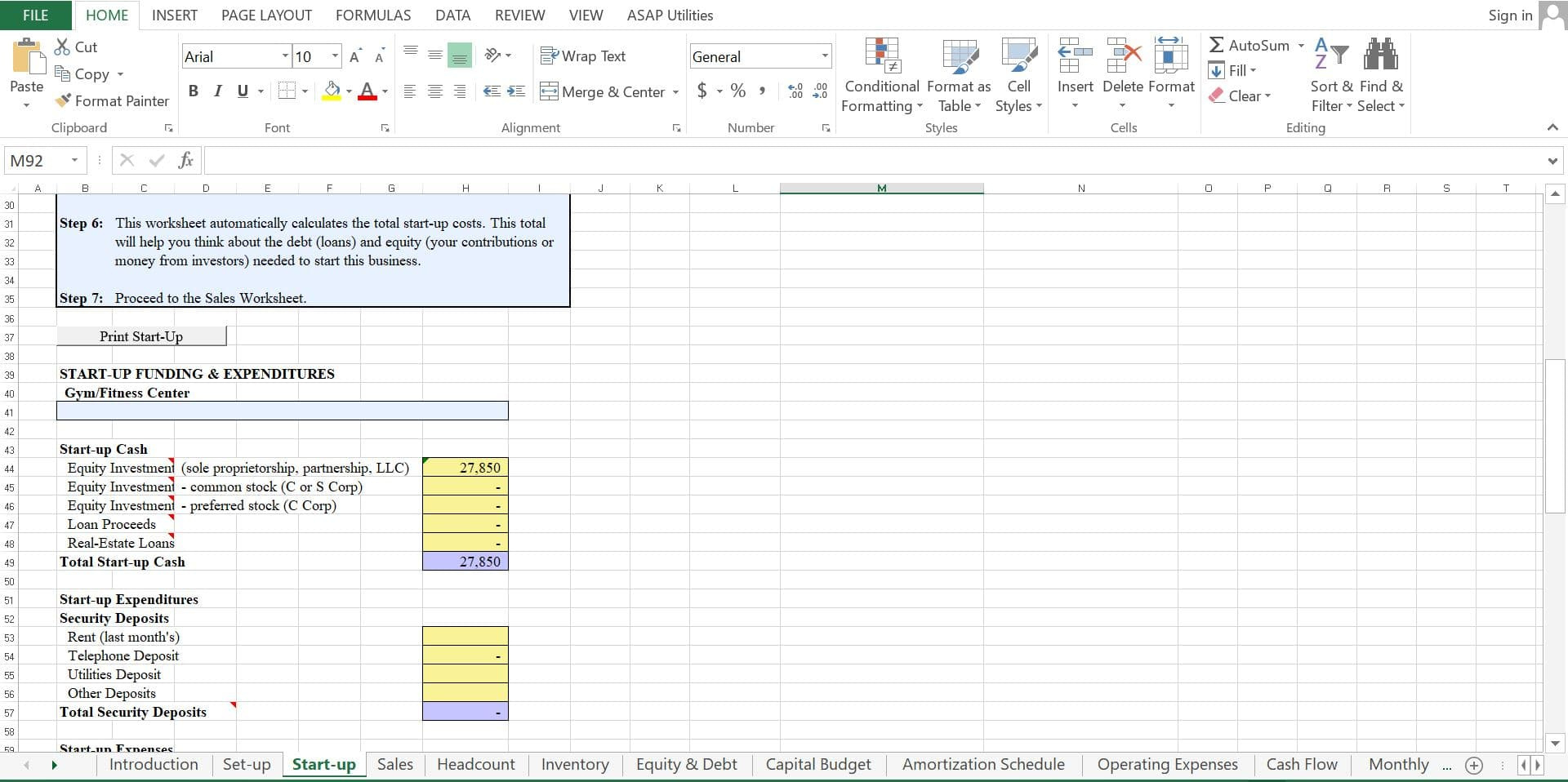1568x782 pixels.
Task: Click the Cut scissors icon
Action: [62, 47]
